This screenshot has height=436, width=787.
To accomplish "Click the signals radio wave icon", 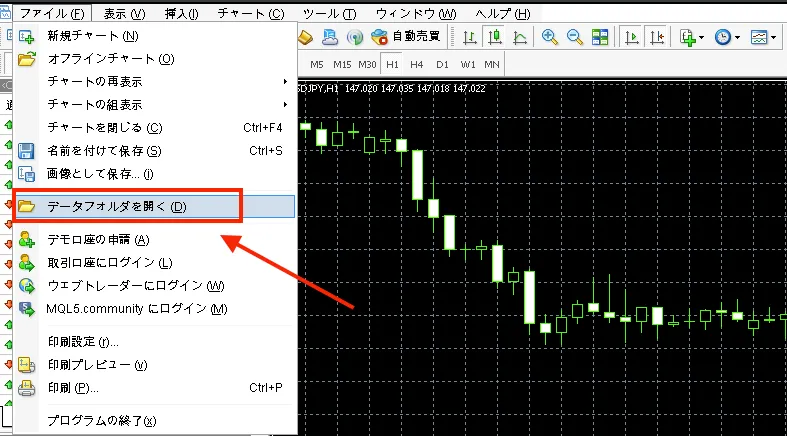I will coord(354,37).
